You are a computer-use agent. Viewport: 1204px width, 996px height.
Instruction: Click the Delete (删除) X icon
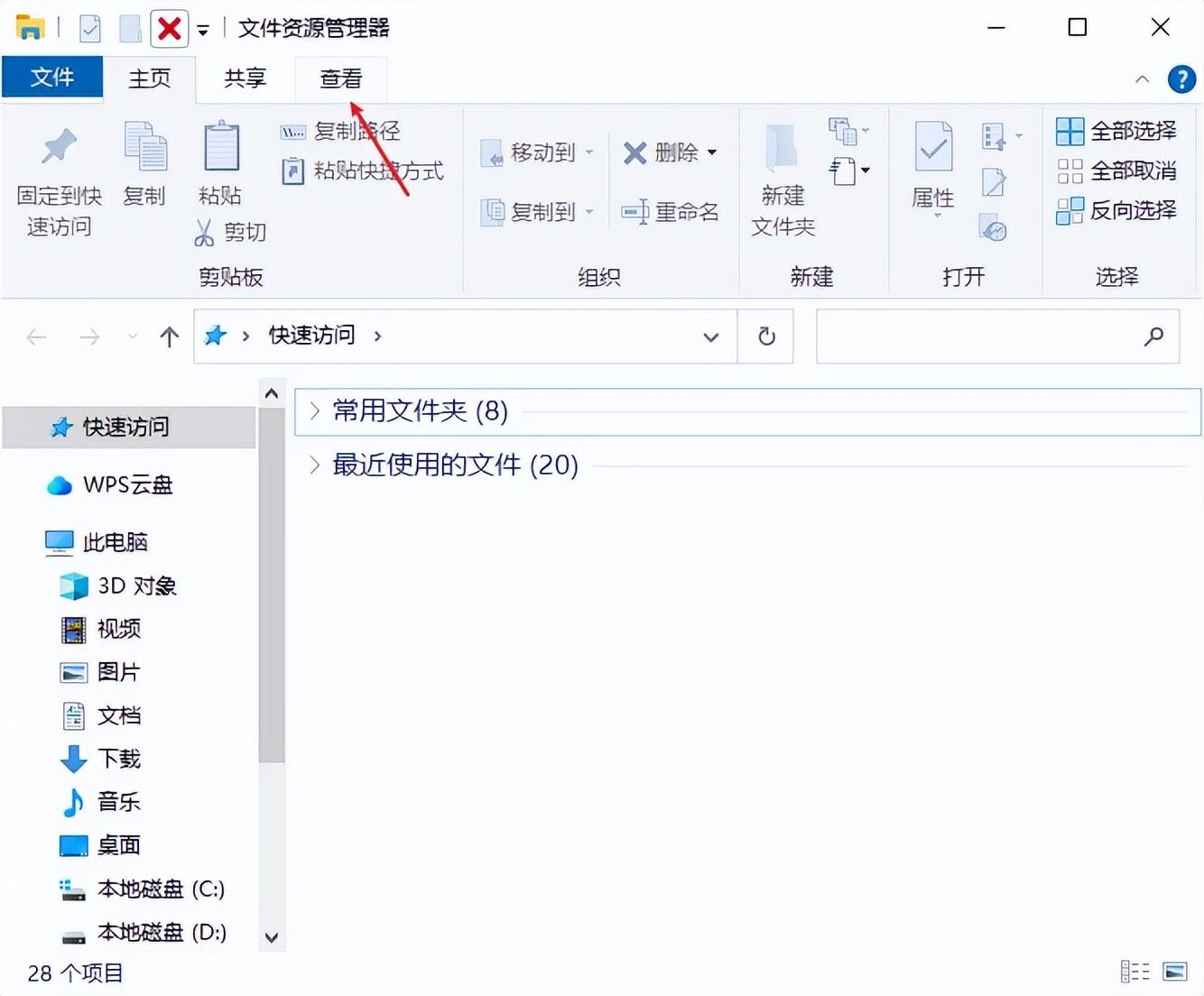pos(635,153)
